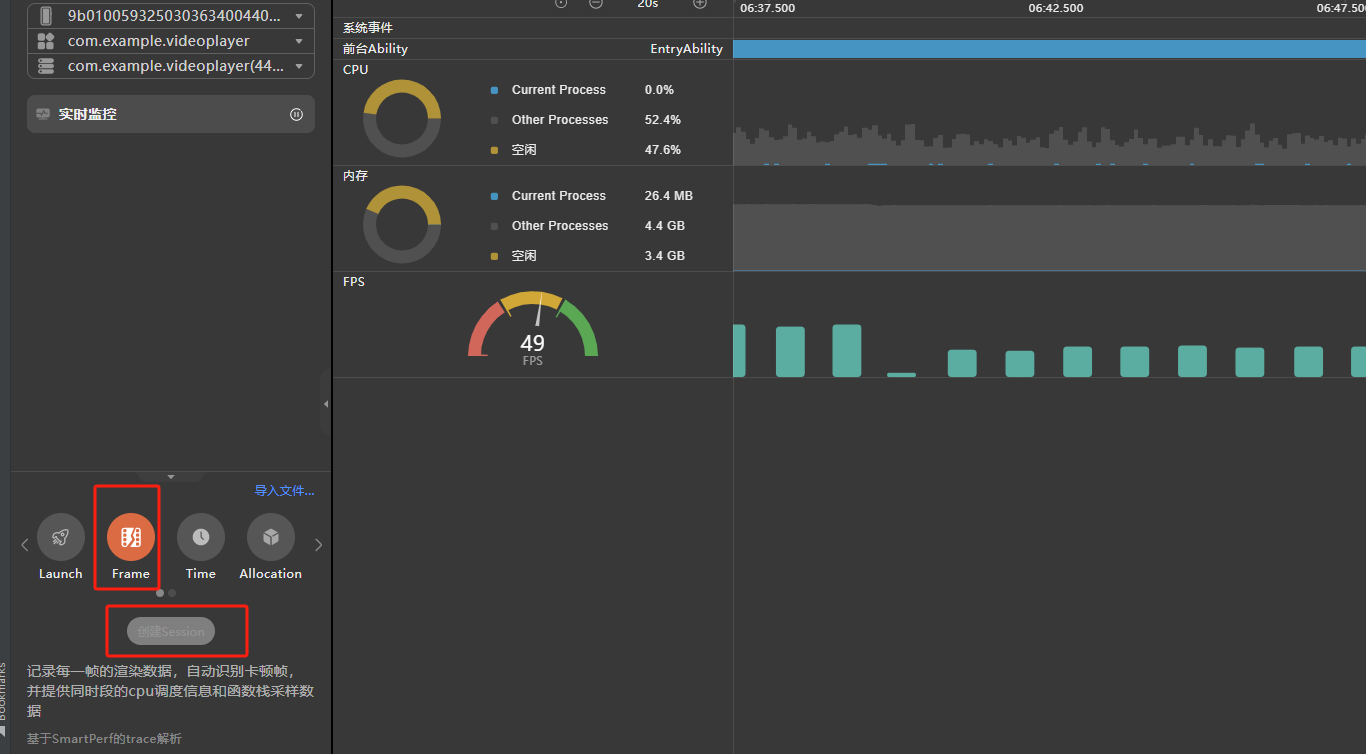This screenshot has width=1366, height=754.
Task: Click the left arrow of template carousel
Action: coord(25,545)
